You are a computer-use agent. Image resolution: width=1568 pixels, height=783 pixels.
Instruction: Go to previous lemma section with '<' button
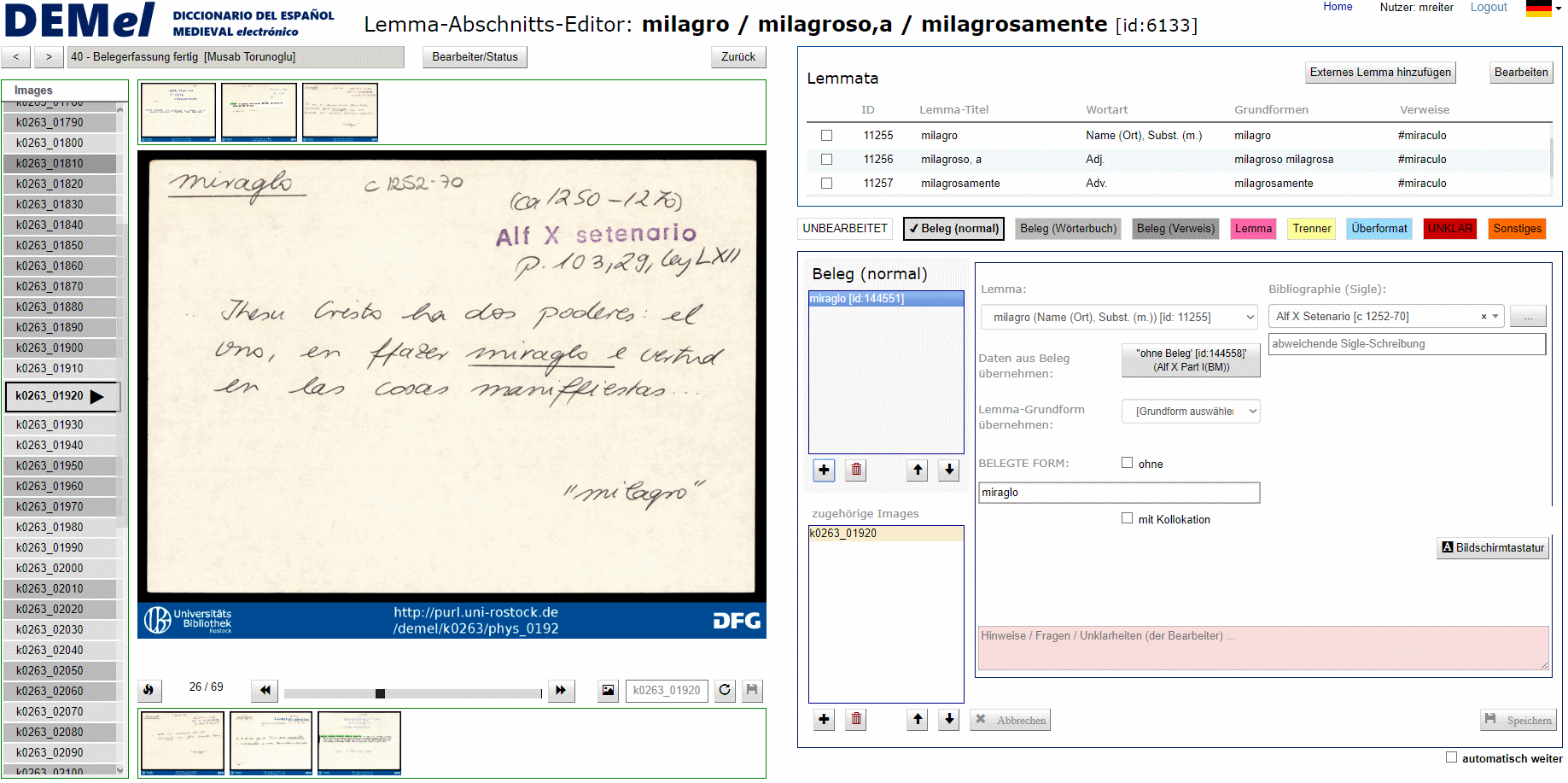(x=16, y=57)
